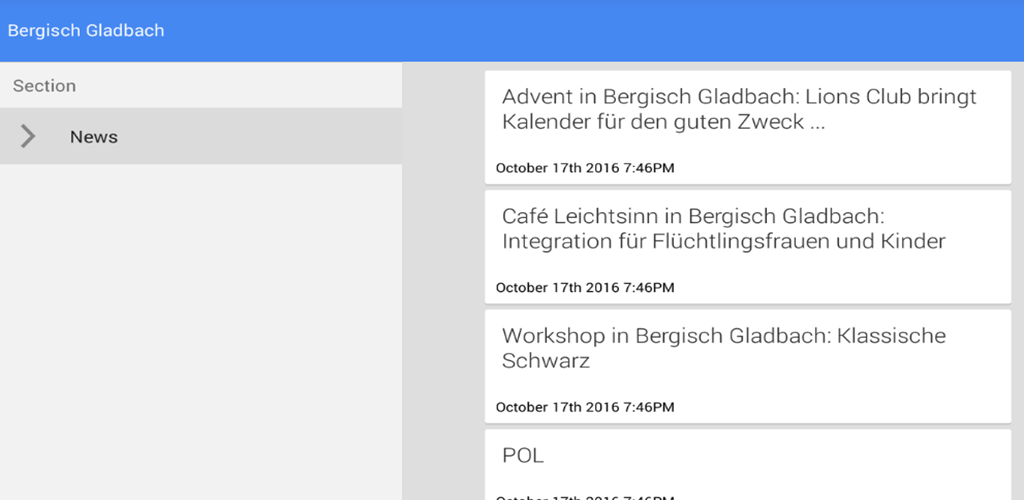Open the POL news card

(x=748, y=465)
